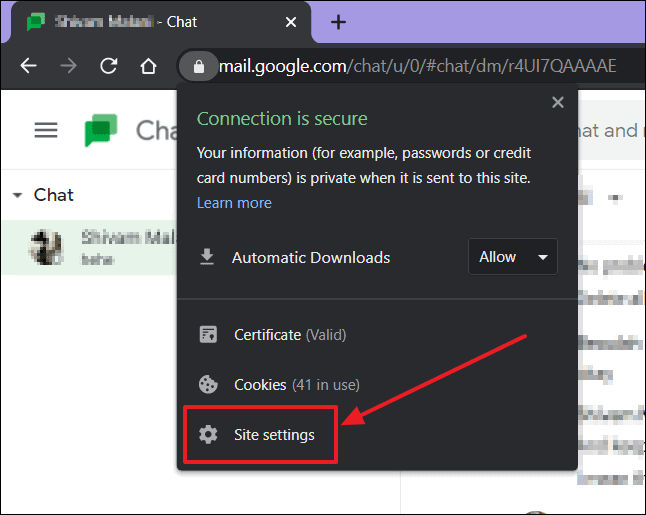Click the Connection is secure heading
Image resolution: width=646 pixels, height=515 pixels.
click(282, 119)
